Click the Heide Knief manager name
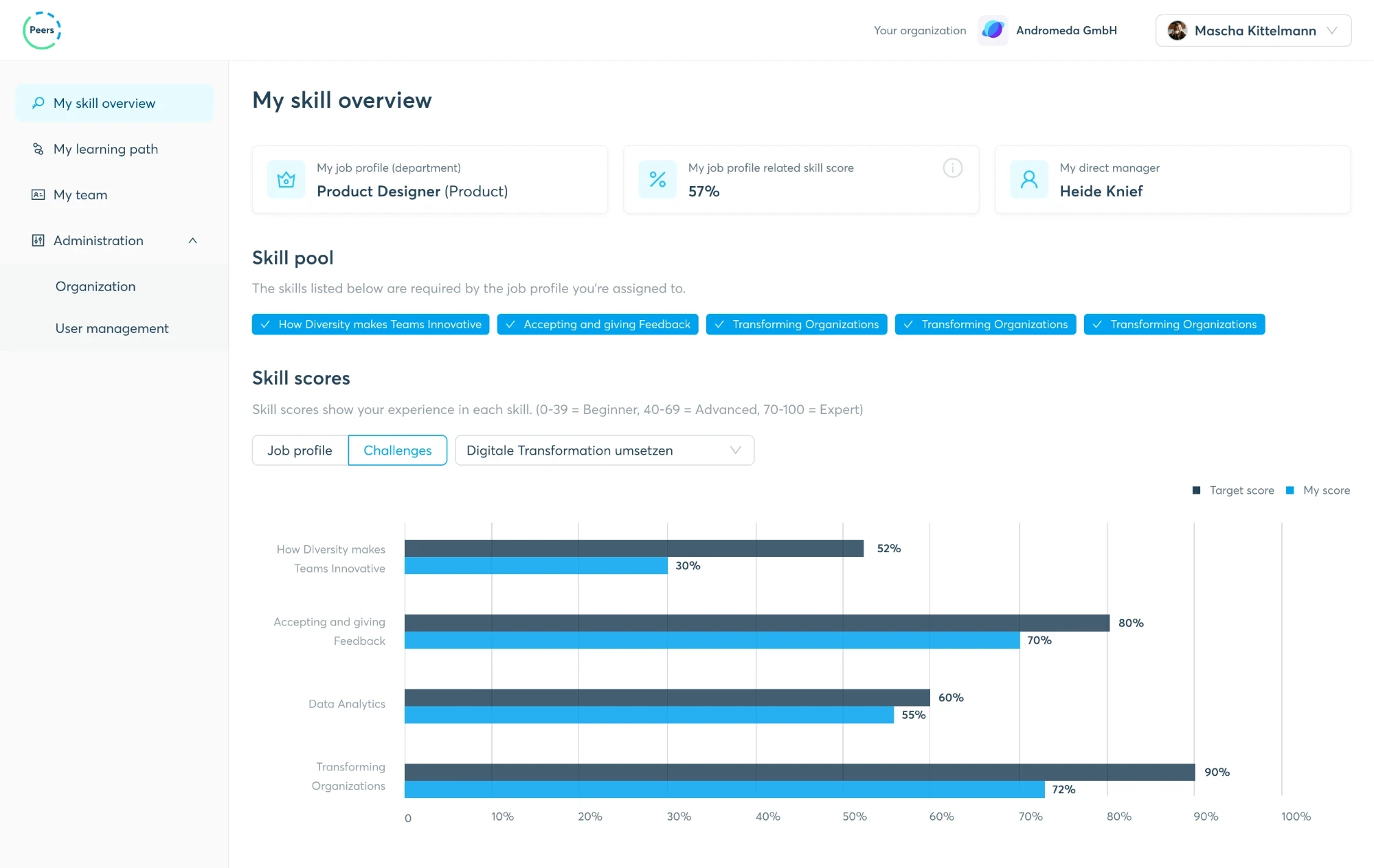The image size is (1374, 868). [1101, 191]
